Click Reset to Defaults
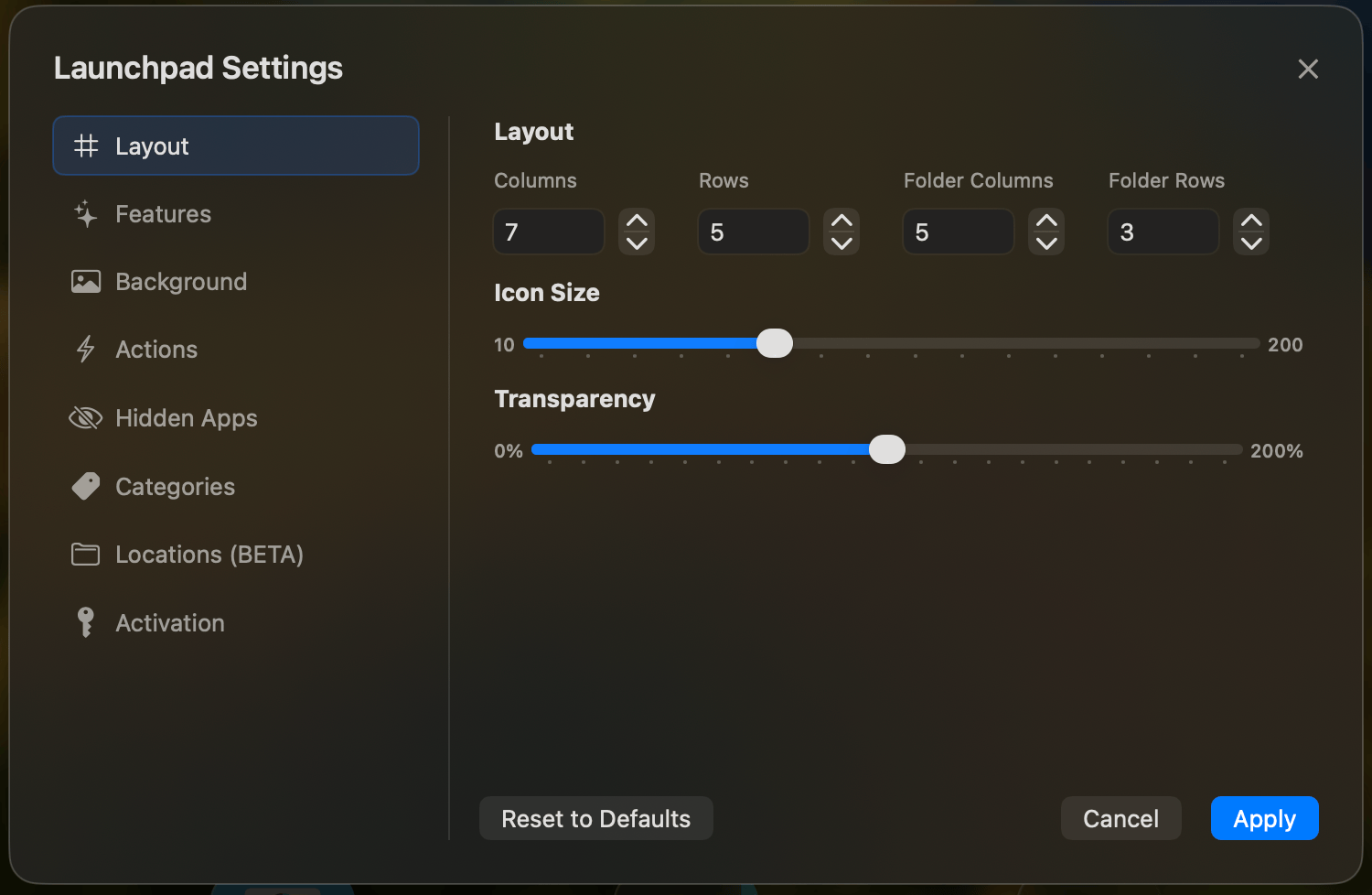Viewport: 1372px width, 895px height. pyautogui.click(x=595, y=818)
